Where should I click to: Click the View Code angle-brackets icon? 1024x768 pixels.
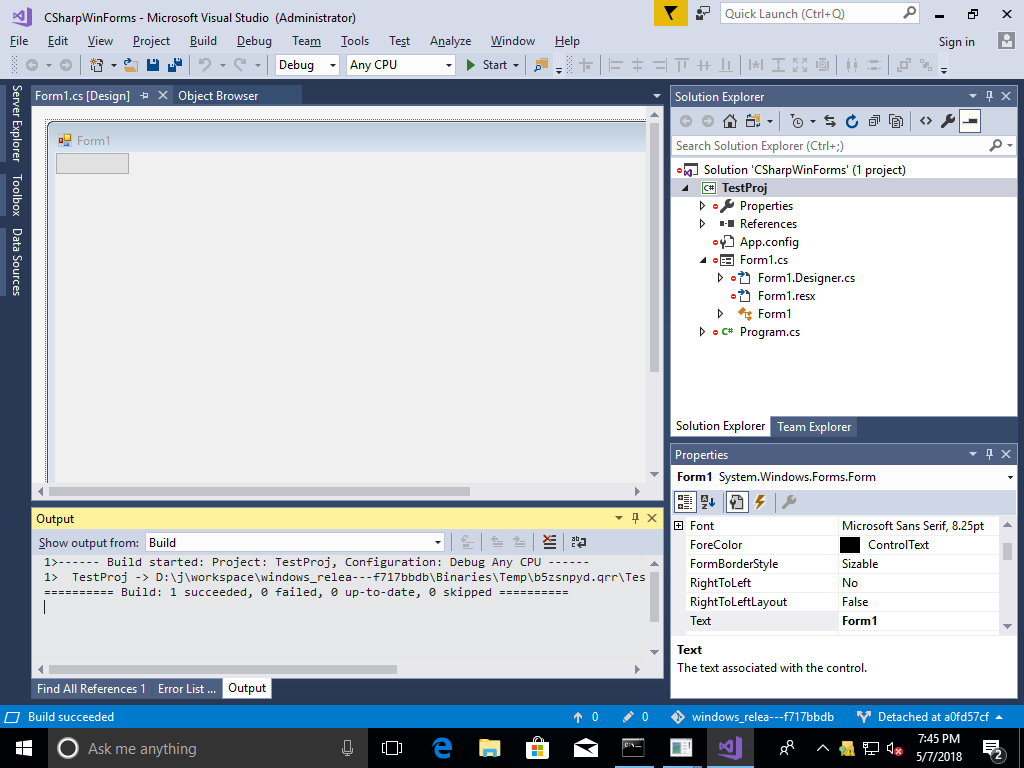pyautogui.click(x=926, y=121)
